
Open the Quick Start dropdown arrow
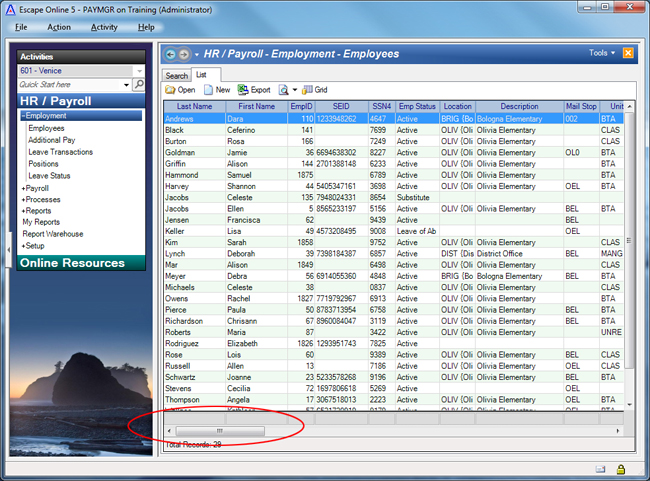click(x=126, y=85)
